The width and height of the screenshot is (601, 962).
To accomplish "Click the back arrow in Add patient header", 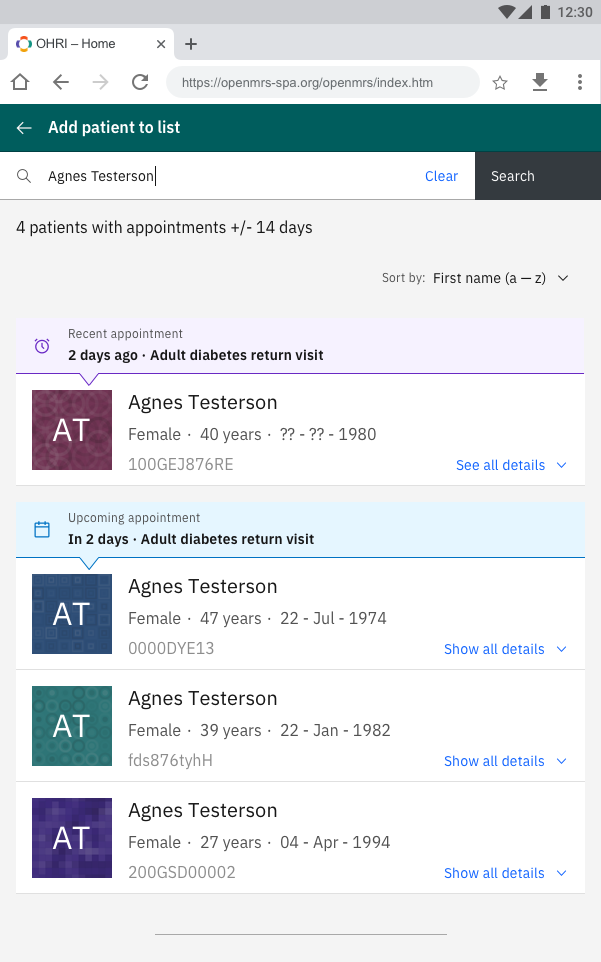I will (24, 128).
